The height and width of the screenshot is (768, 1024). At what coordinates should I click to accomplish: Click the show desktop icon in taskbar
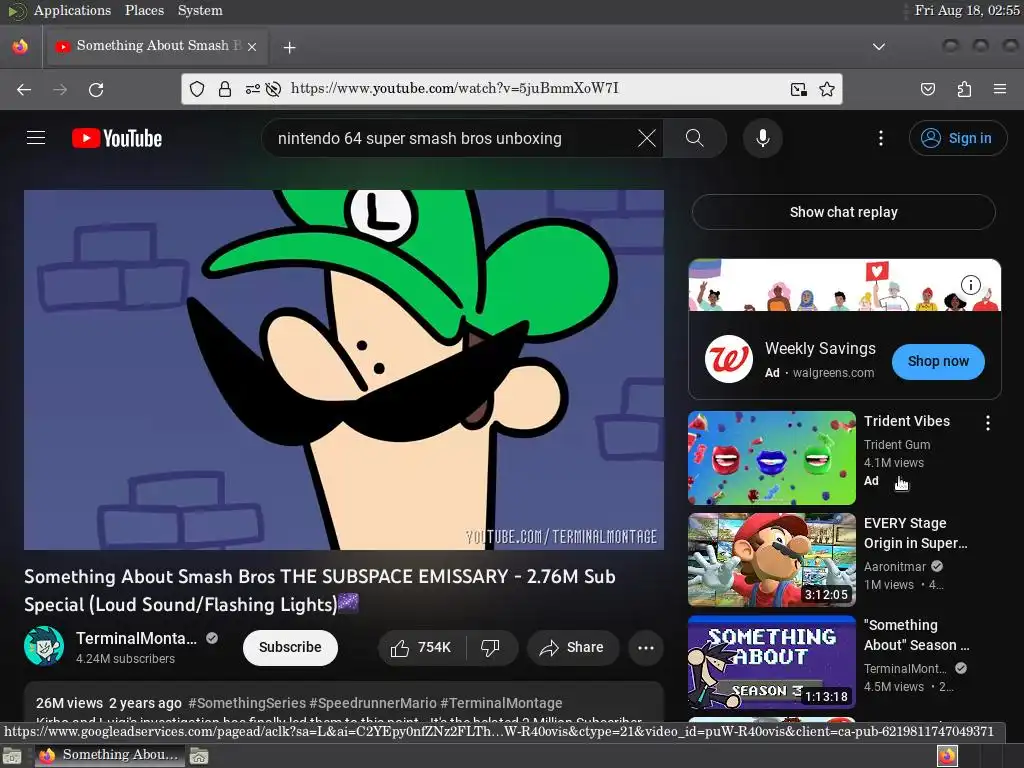12,756
